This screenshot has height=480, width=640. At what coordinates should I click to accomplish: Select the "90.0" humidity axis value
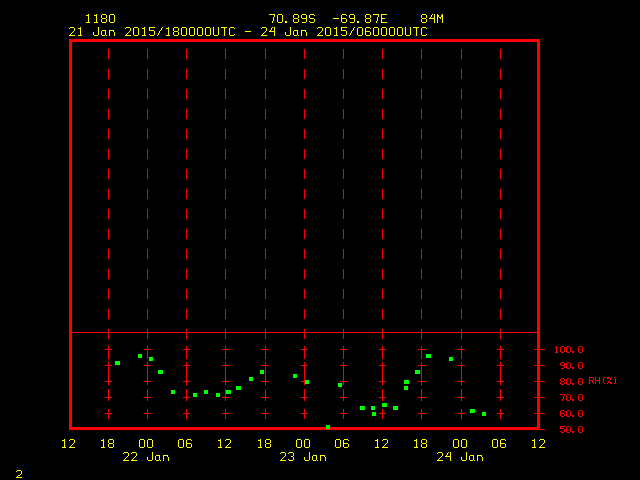click(571, 366)
